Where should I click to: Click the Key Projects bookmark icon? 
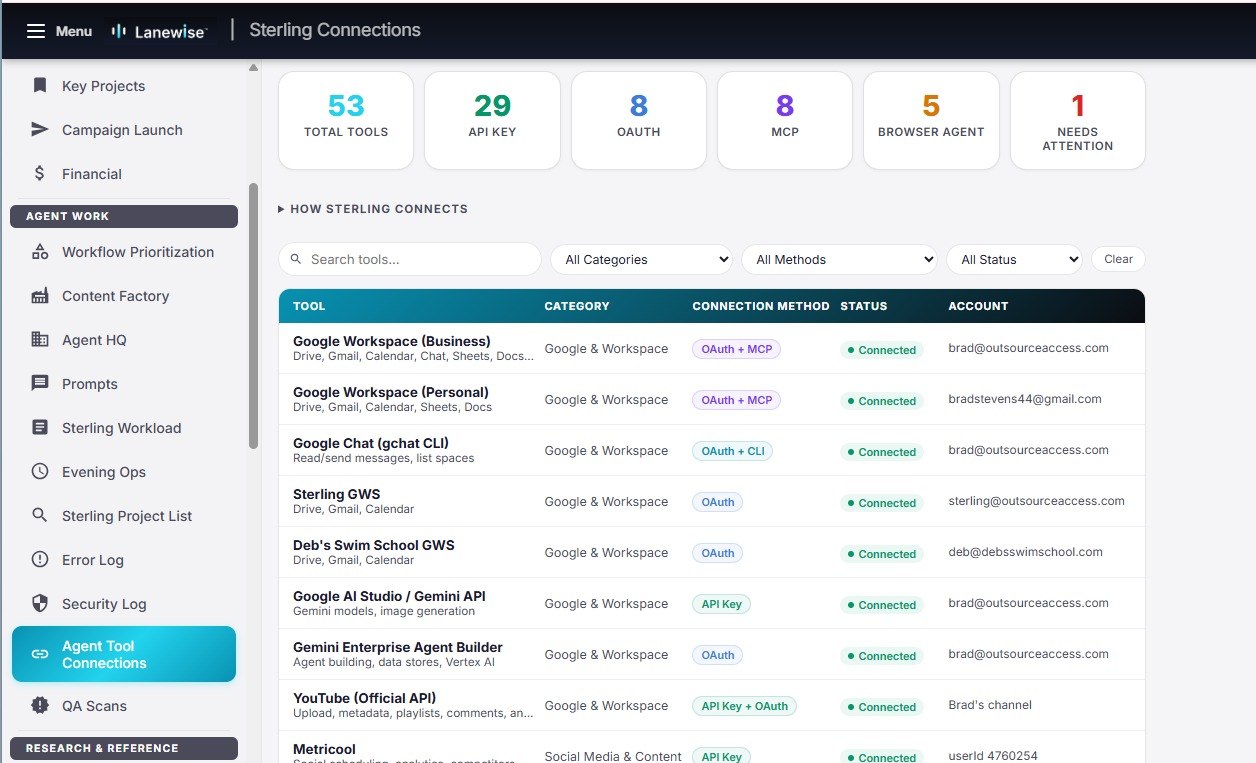tap(40, 86)
